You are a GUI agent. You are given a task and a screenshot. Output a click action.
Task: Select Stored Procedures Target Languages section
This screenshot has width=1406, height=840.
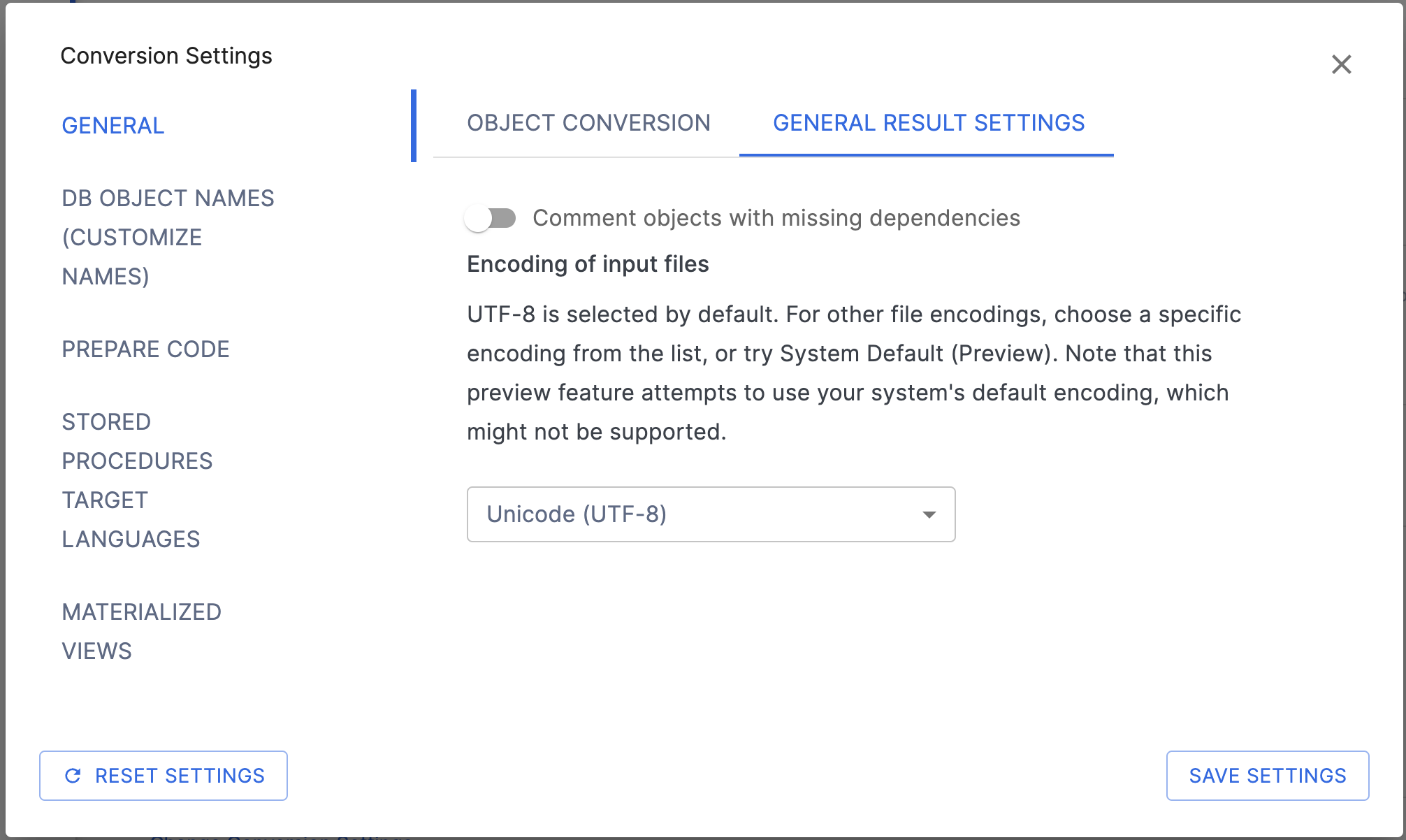coord(137,481)
